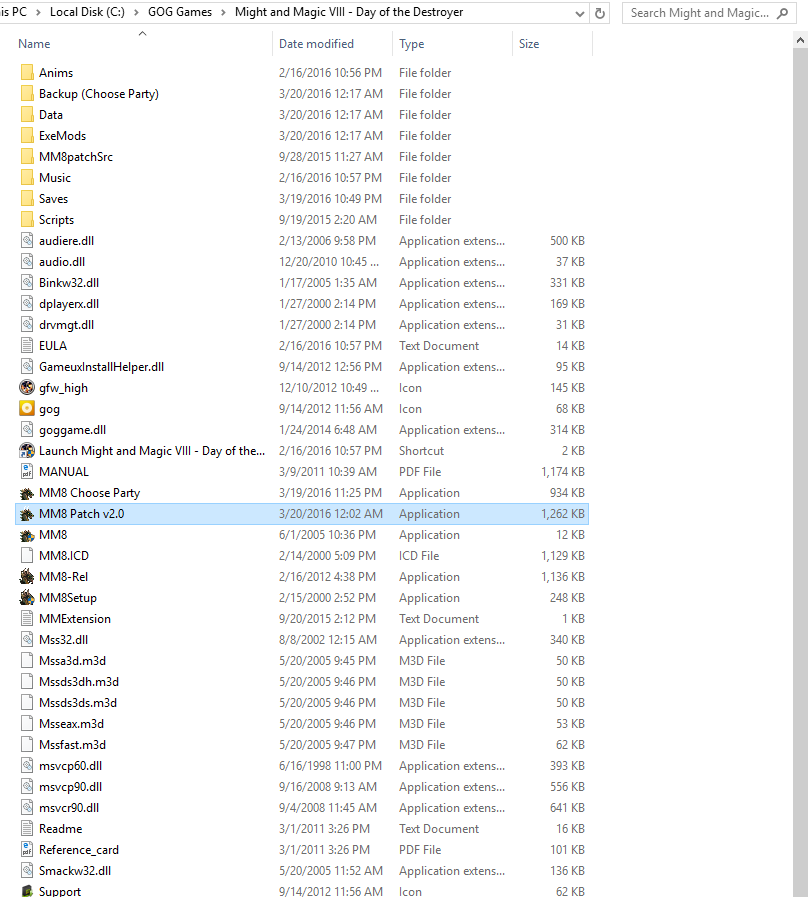Viewport: 808px width, 897px height.
Task: Select the Smackw32.dll file name
Action: coord(75,871)
